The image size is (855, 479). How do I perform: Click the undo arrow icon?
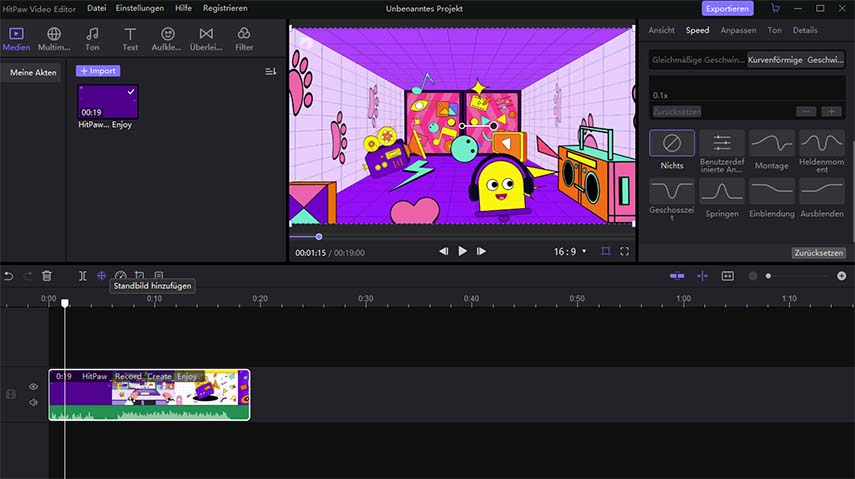point(9,275)
